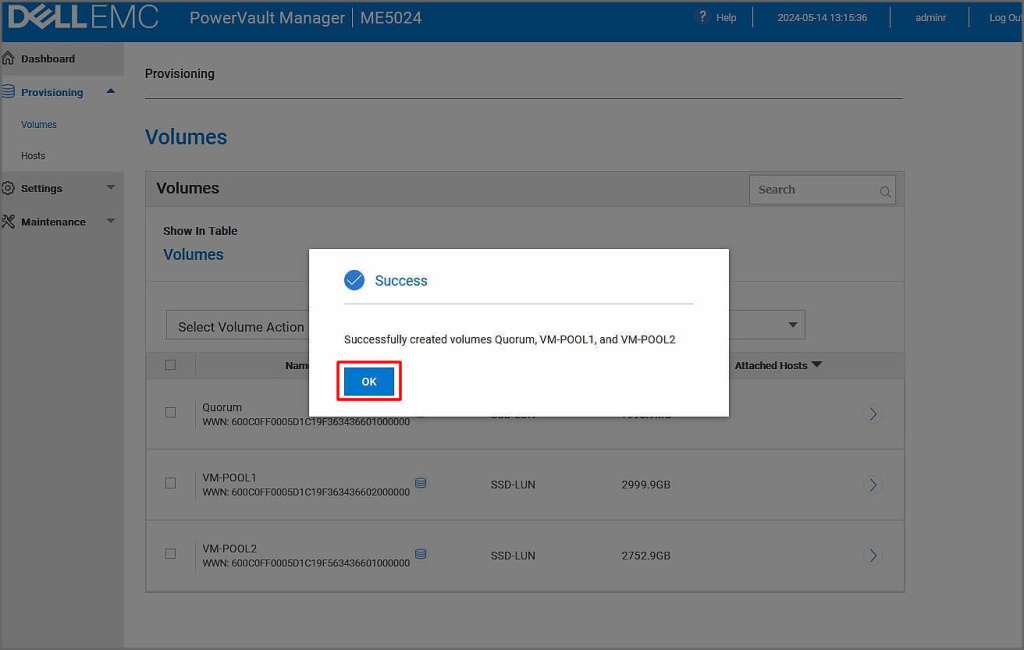The width and height of the screenshot is (1024, 650).
Task: Click the OK button in Success dialog
Action: [369, 382]
